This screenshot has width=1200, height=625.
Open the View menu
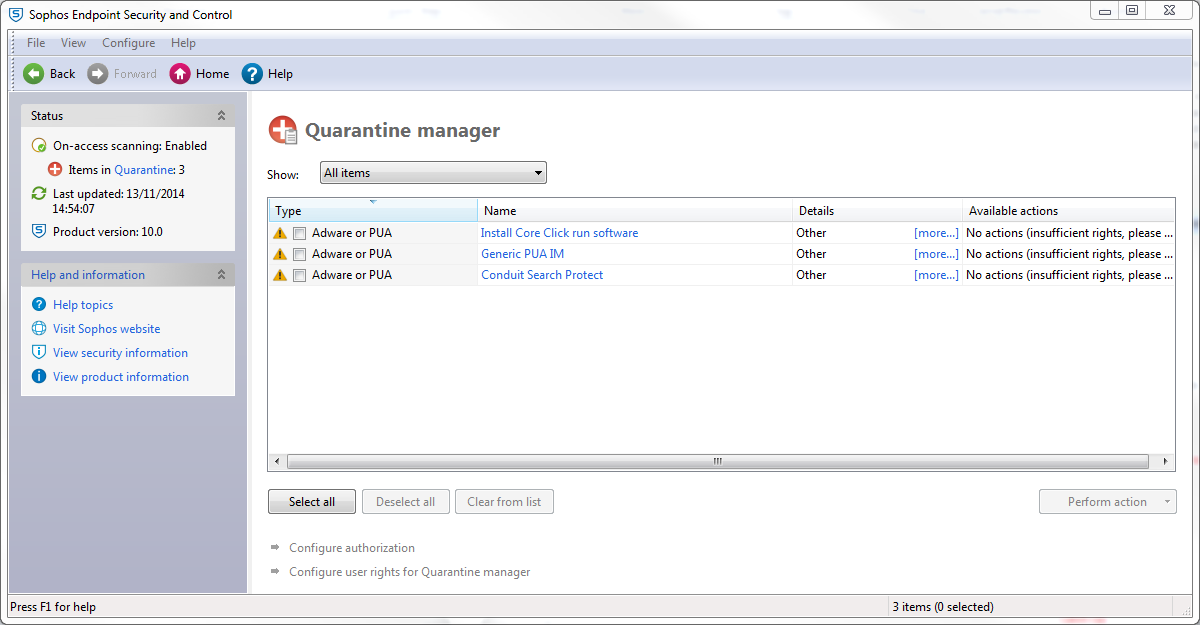[73, 43]
